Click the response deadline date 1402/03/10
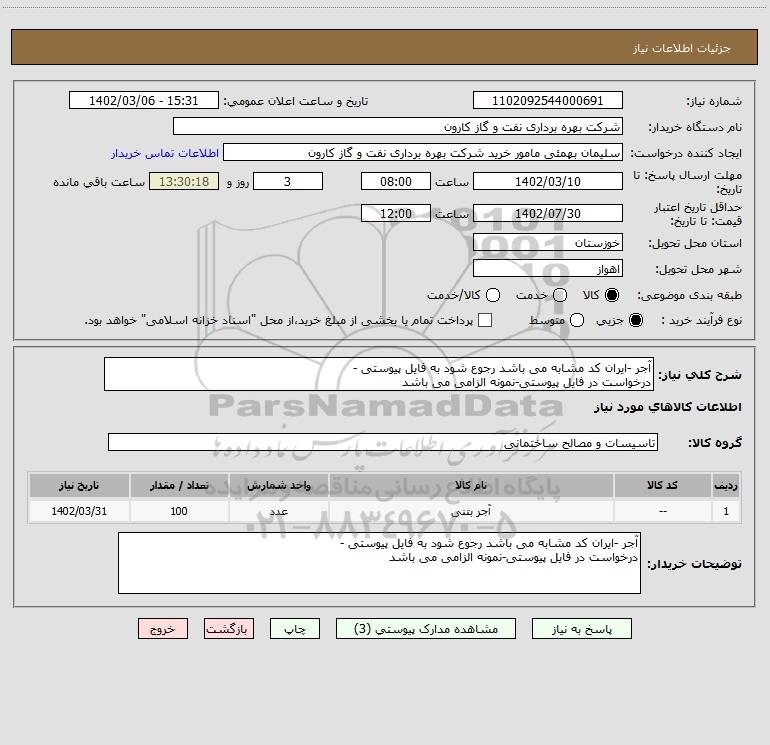The width and height of the screenshot is (770, 745). (548, 182)
